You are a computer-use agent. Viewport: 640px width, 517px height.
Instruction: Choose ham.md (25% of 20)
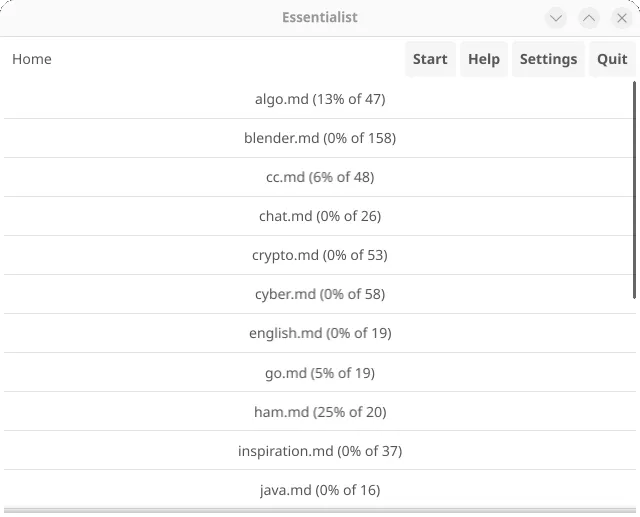click(x=320, y=412)
